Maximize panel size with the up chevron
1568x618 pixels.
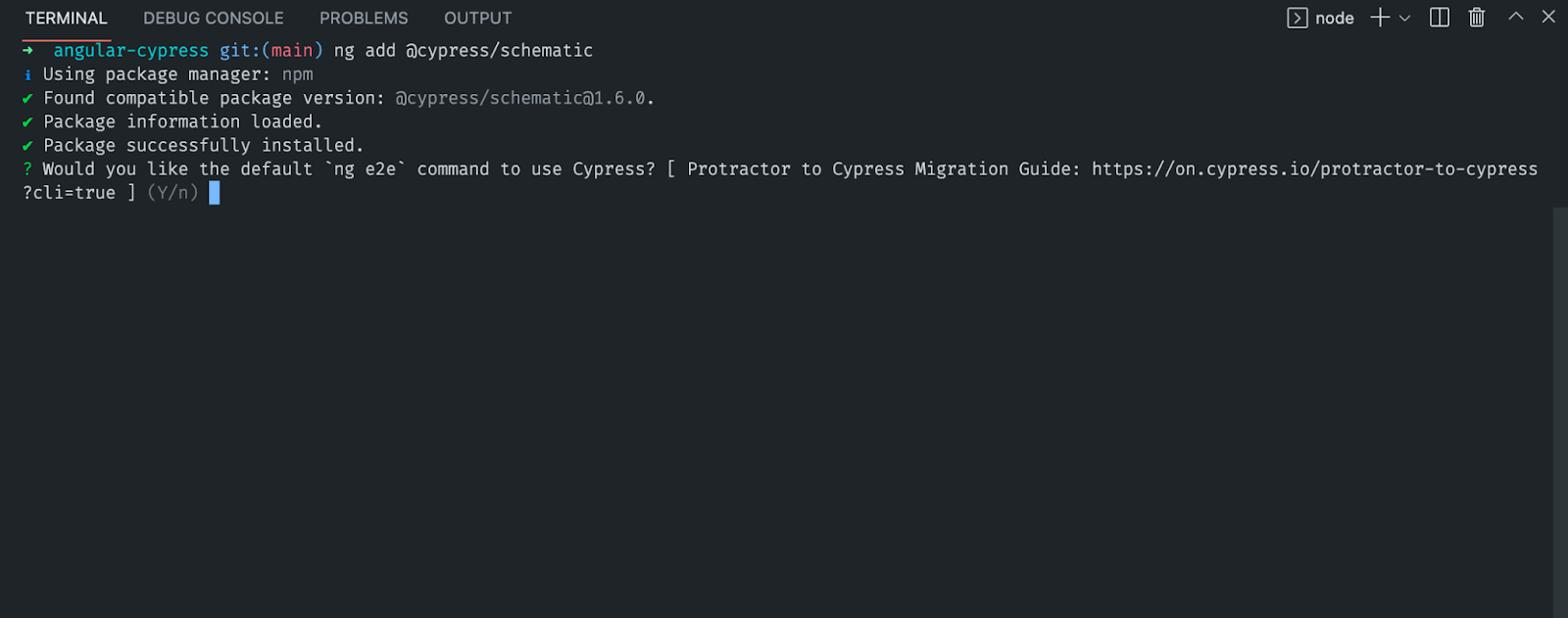(x=1515, y=17)
